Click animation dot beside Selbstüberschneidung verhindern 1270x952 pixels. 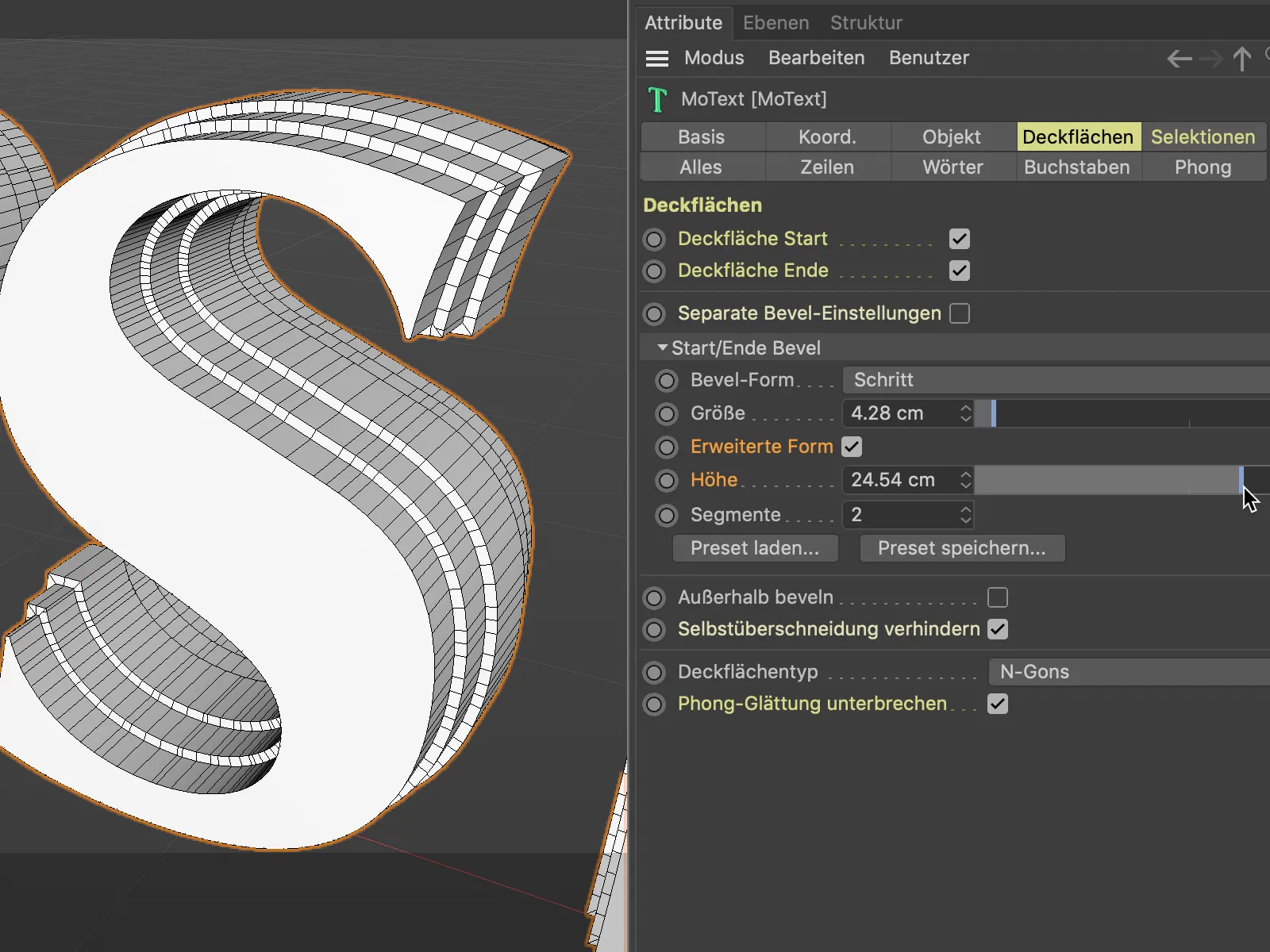click(654, 630)
